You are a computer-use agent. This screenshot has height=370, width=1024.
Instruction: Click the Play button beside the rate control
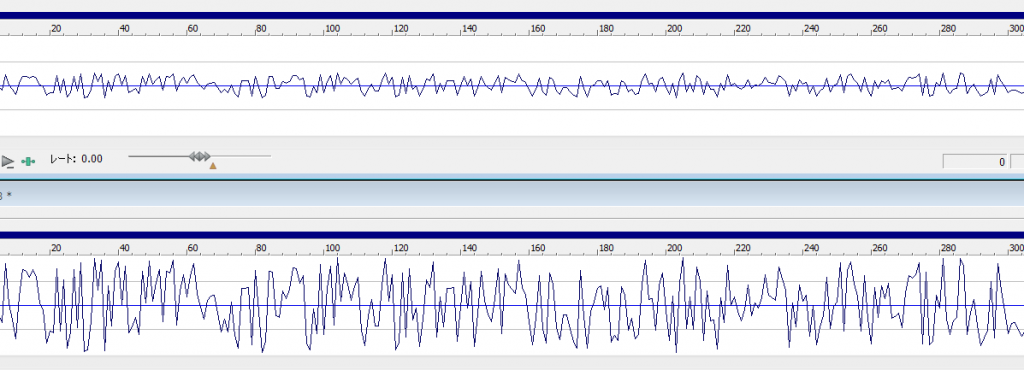7,161
